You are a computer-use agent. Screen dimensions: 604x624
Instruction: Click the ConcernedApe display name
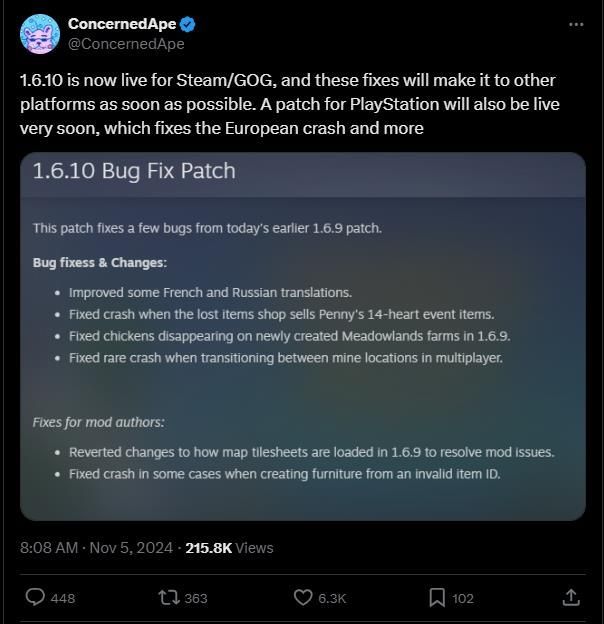pos(122,24)
